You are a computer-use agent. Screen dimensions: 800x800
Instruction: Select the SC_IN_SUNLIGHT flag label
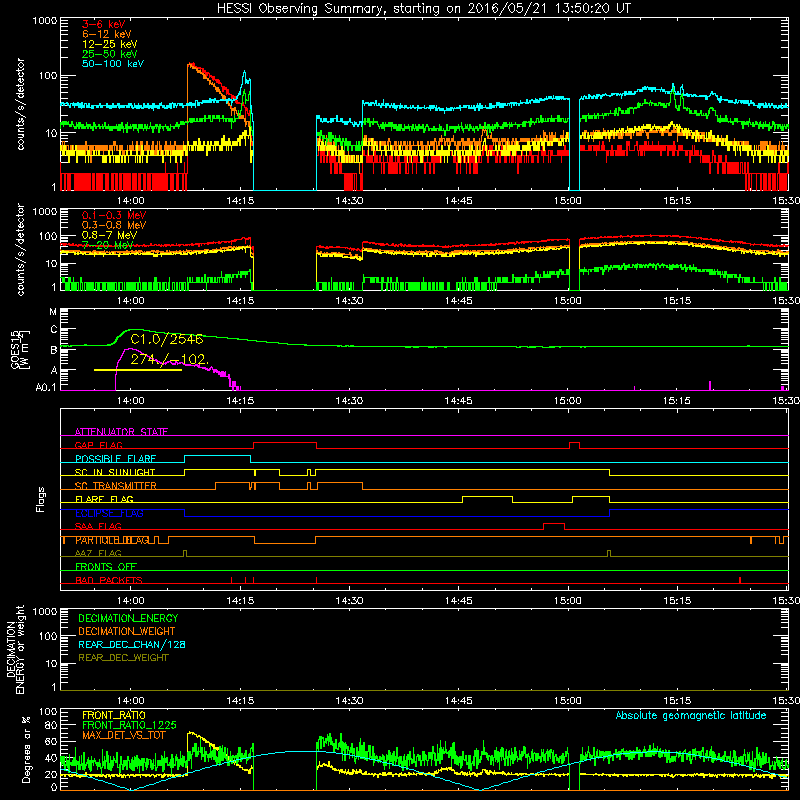coord(115,472)
